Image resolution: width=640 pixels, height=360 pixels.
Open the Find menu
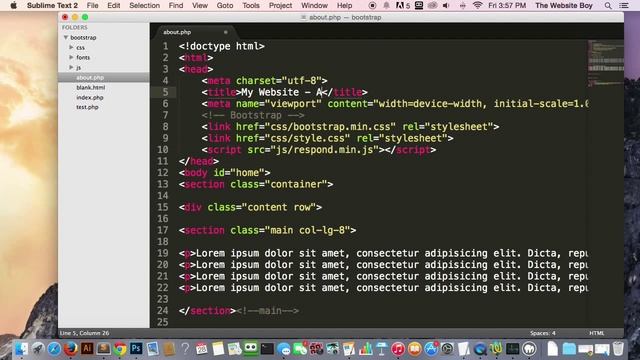click(x=176, y=6)
